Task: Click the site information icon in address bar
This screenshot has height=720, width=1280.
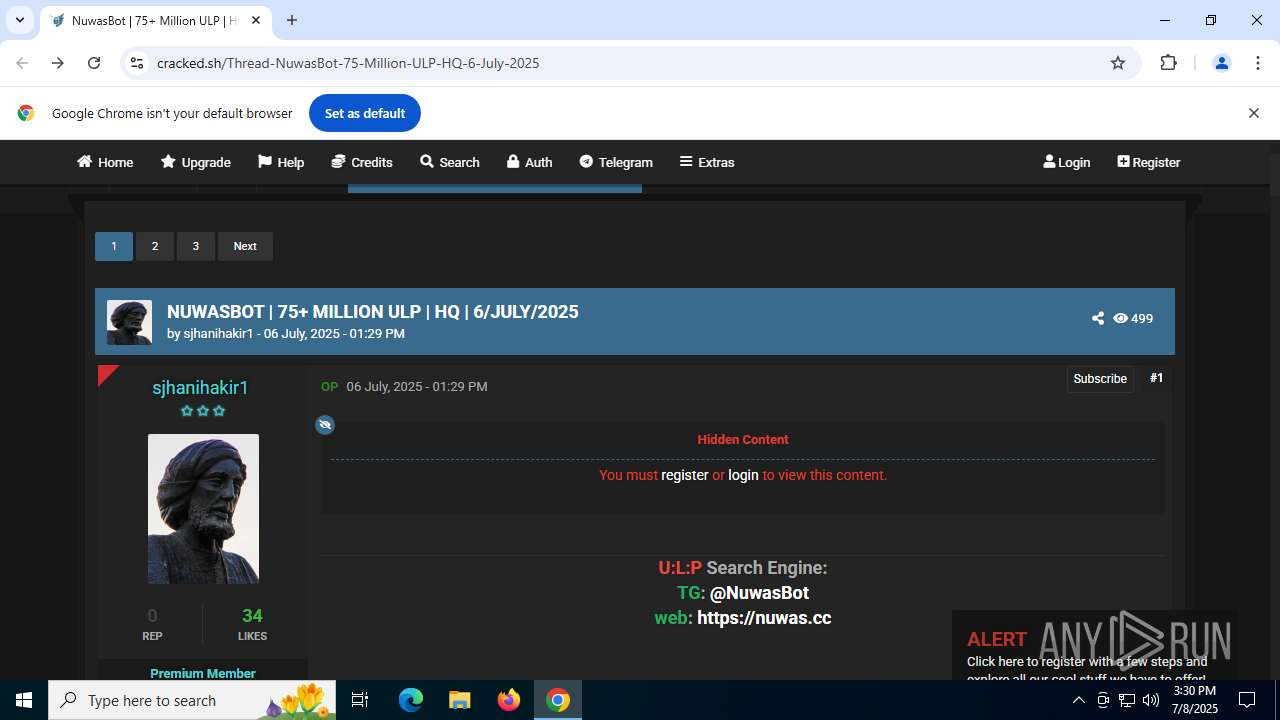Action: [x=137, y=63]
